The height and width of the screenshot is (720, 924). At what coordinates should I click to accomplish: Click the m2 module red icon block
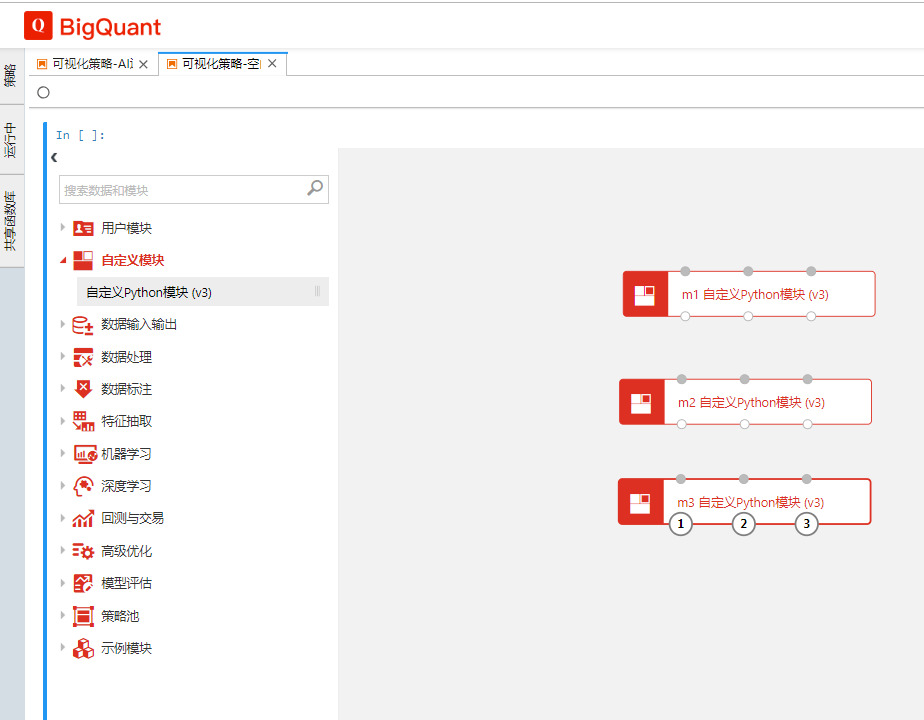point(642,402)
